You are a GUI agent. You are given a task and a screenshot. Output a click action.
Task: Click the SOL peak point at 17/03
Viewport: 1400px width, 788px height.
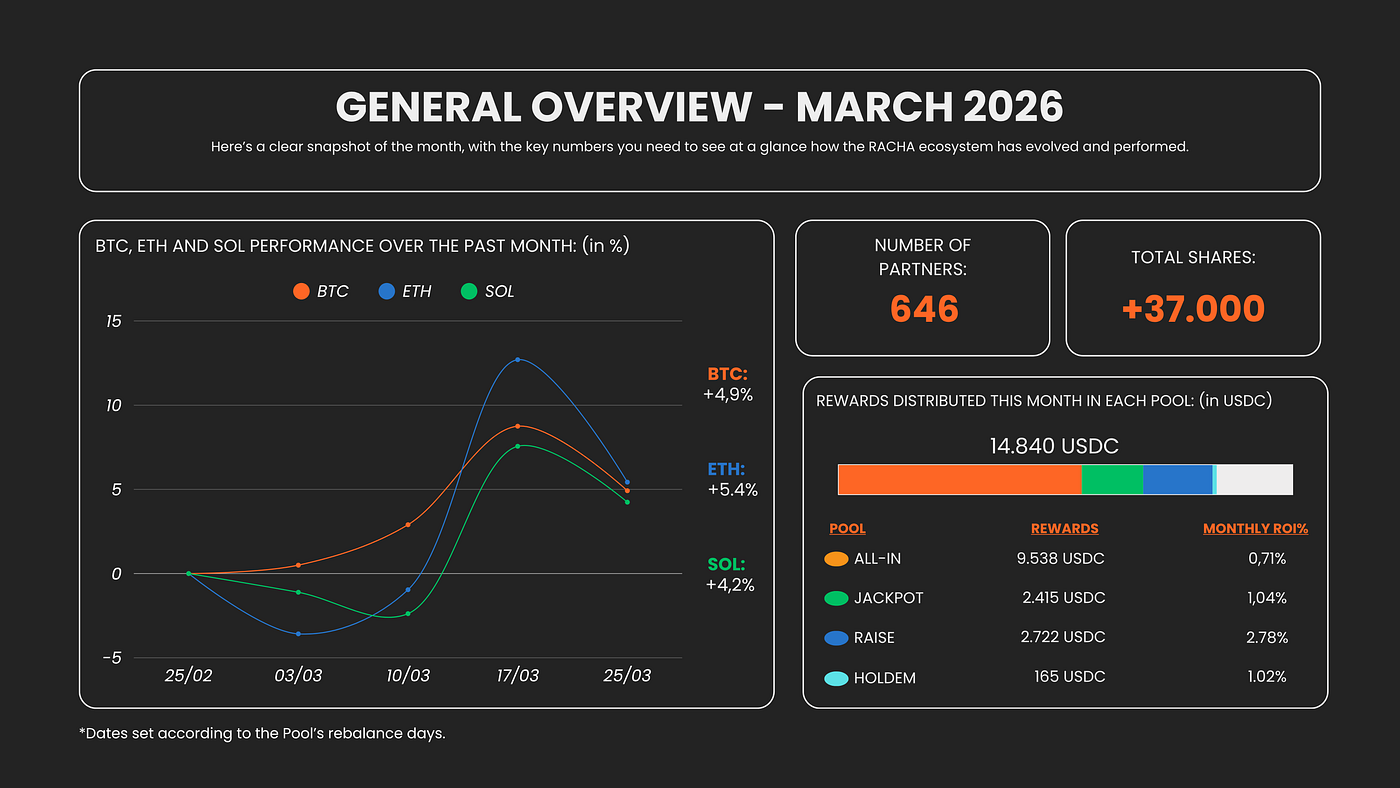coord(517,446)
